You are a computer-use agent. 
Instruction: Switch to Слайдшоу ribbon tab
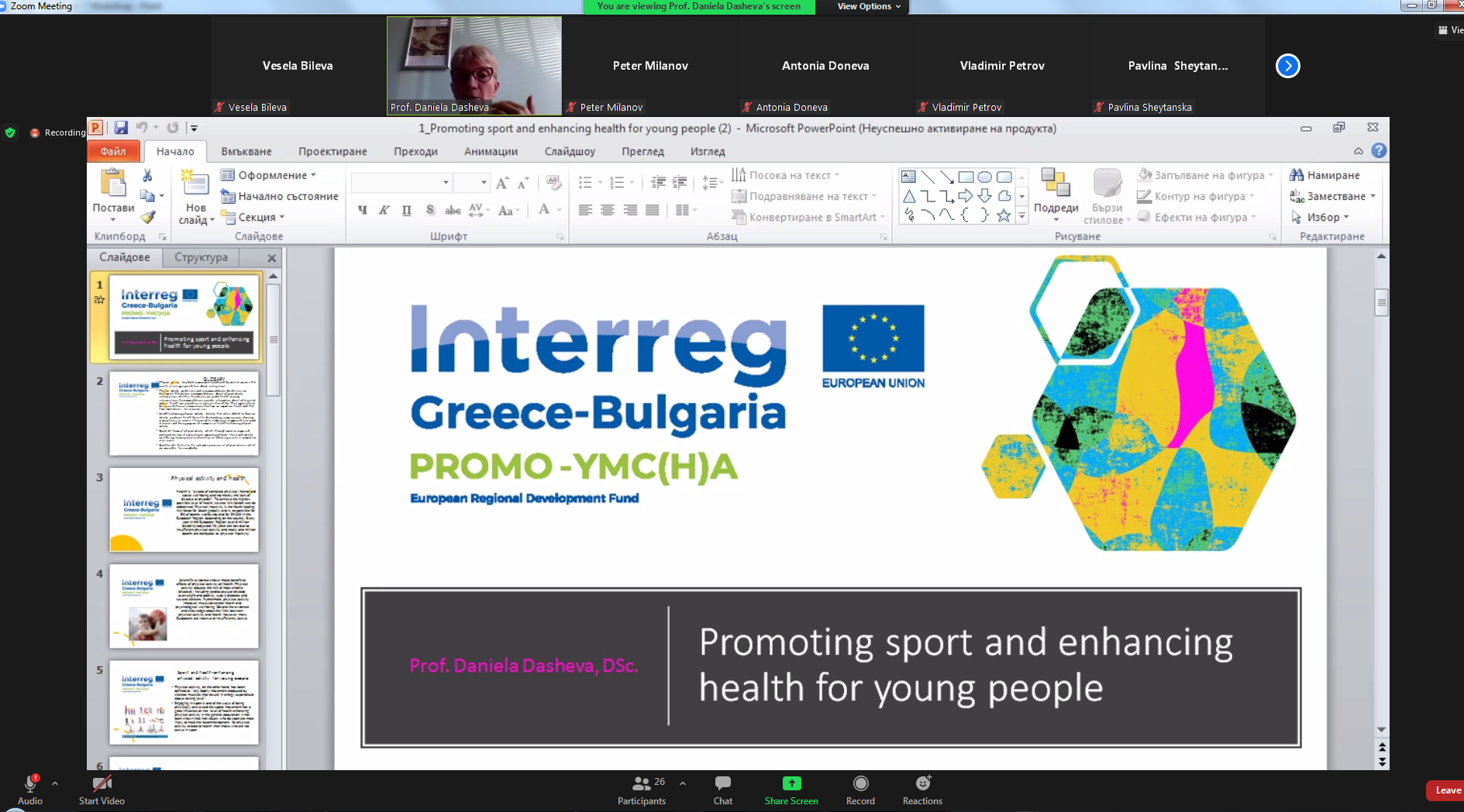pyautogui.click(x=570, y=151)
